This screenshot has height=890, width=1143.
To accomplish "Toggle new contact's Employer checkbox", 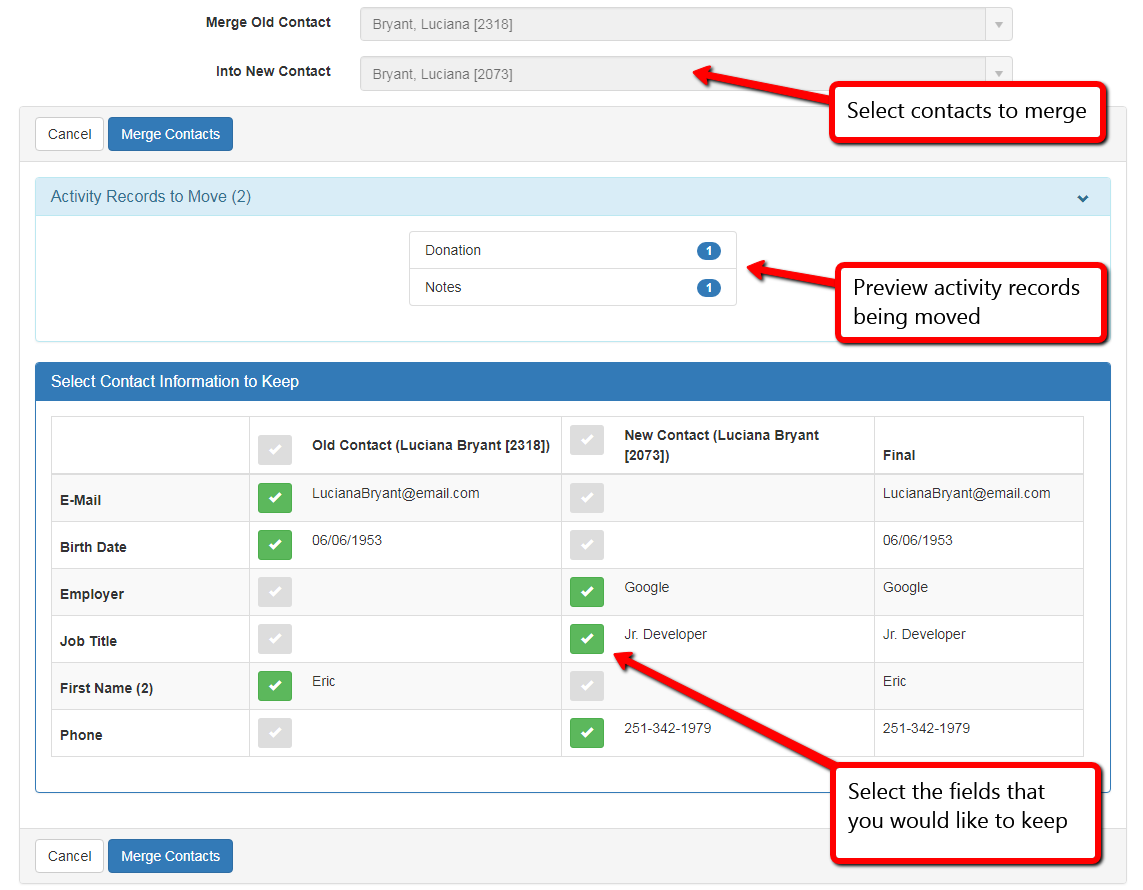I will pyautogui.click(x=587, y=592).
